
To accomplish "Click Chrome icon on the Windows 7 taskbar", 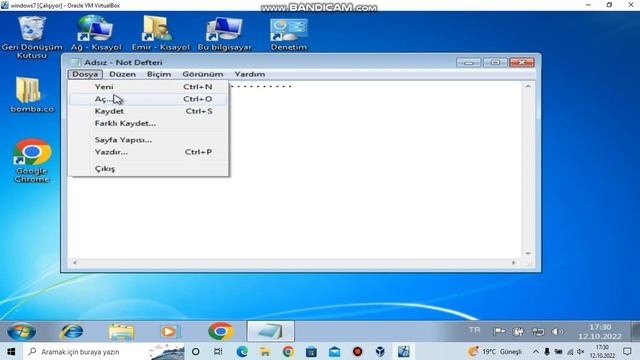I will (x=220, y=331).
